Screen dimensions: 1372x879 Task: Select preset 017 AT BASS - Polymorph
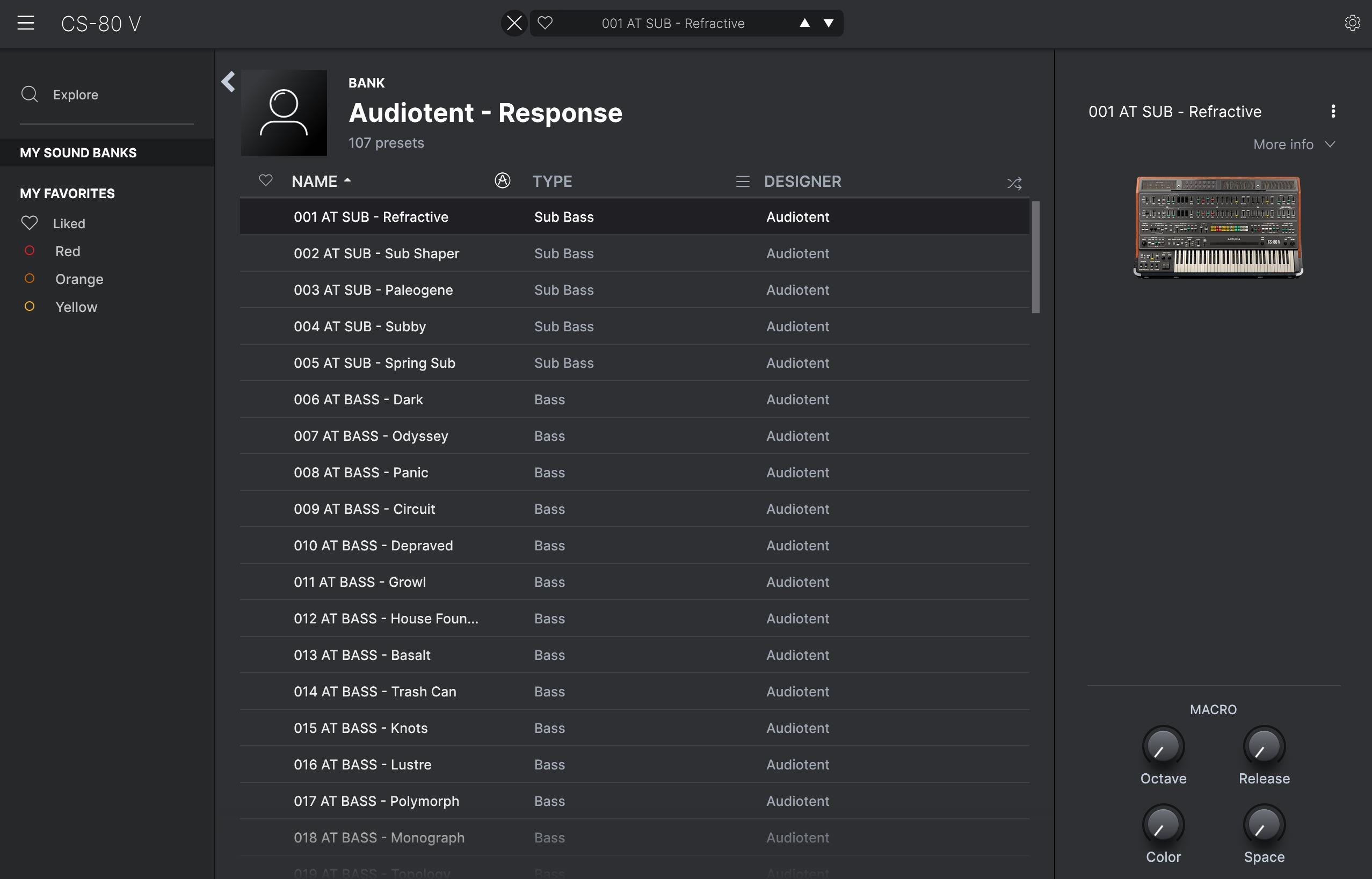[x=635, y=801]
